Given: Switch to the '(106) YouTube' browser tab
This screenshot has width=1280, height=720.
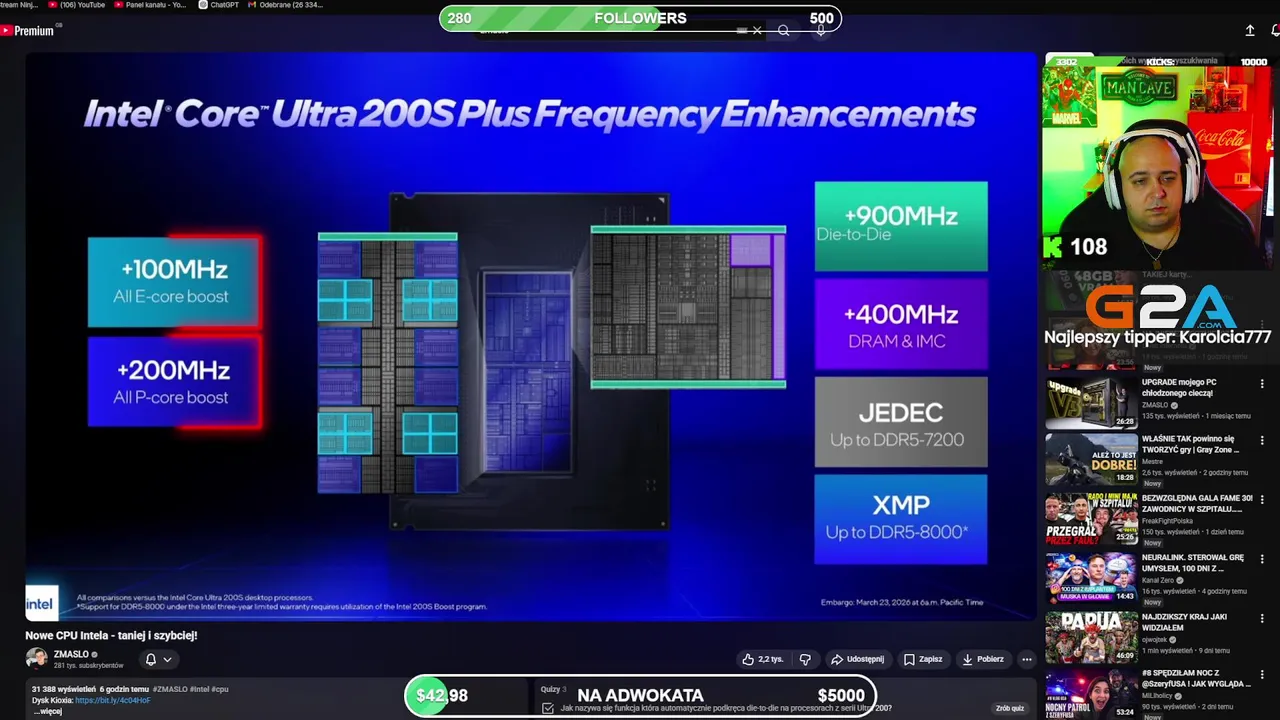Looking at the screenshot, I should click(x=77, y=5).
